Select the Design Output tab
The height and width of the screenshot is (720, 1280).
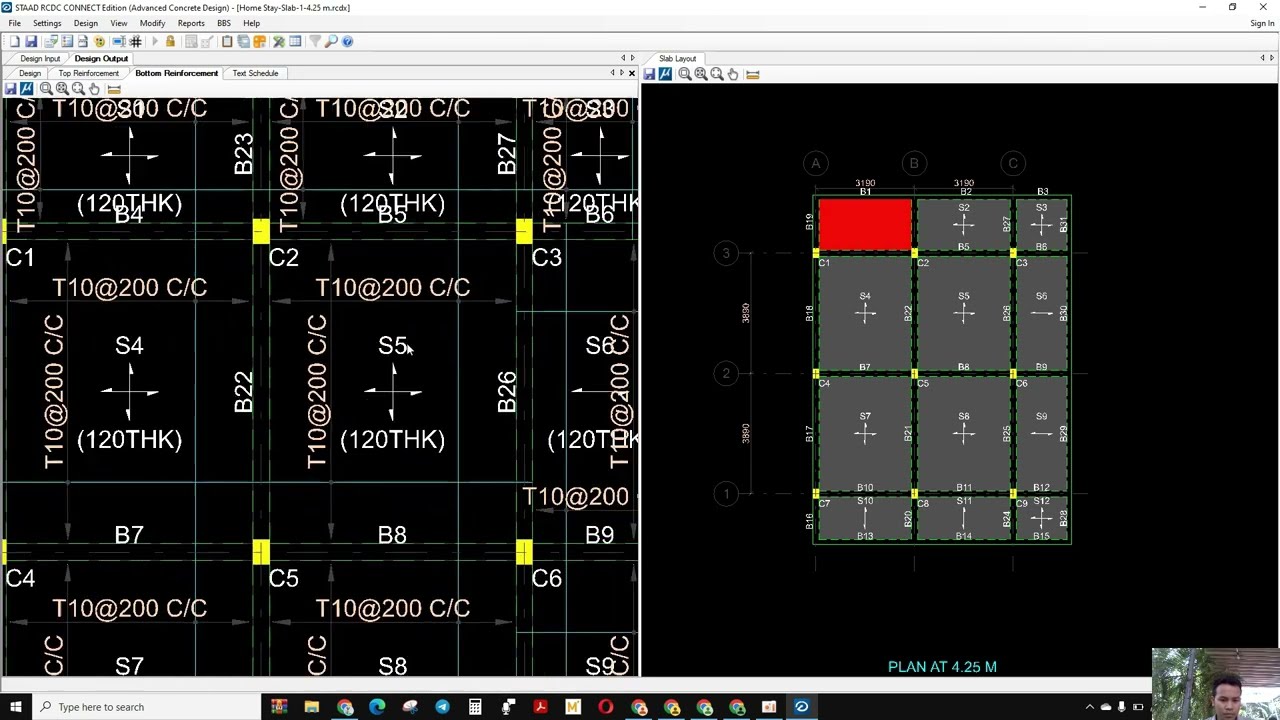(x=101, y=58)
